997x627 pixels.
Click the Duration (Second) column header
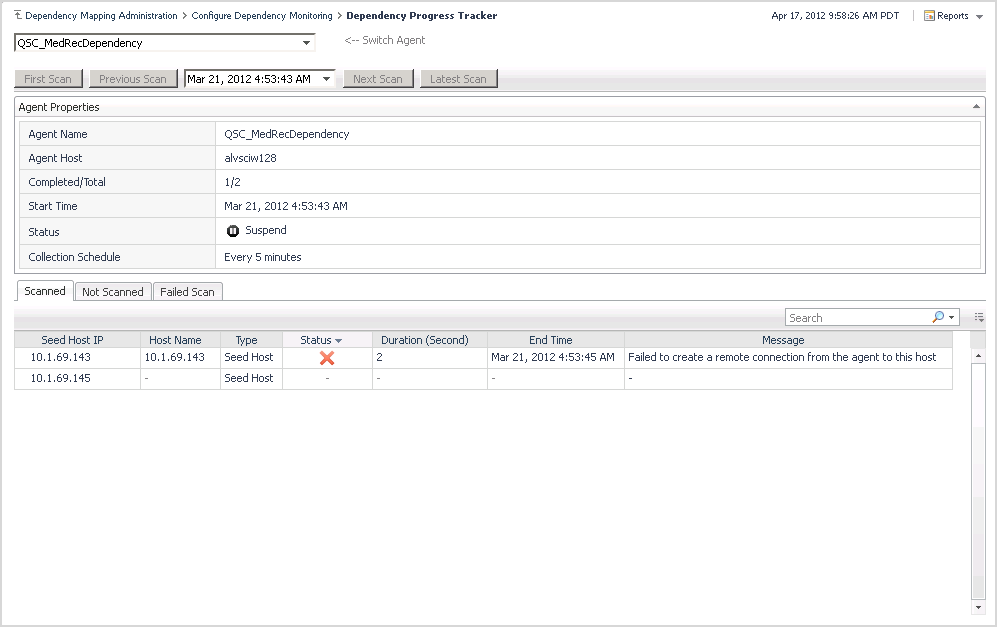[x=425, y=340]
